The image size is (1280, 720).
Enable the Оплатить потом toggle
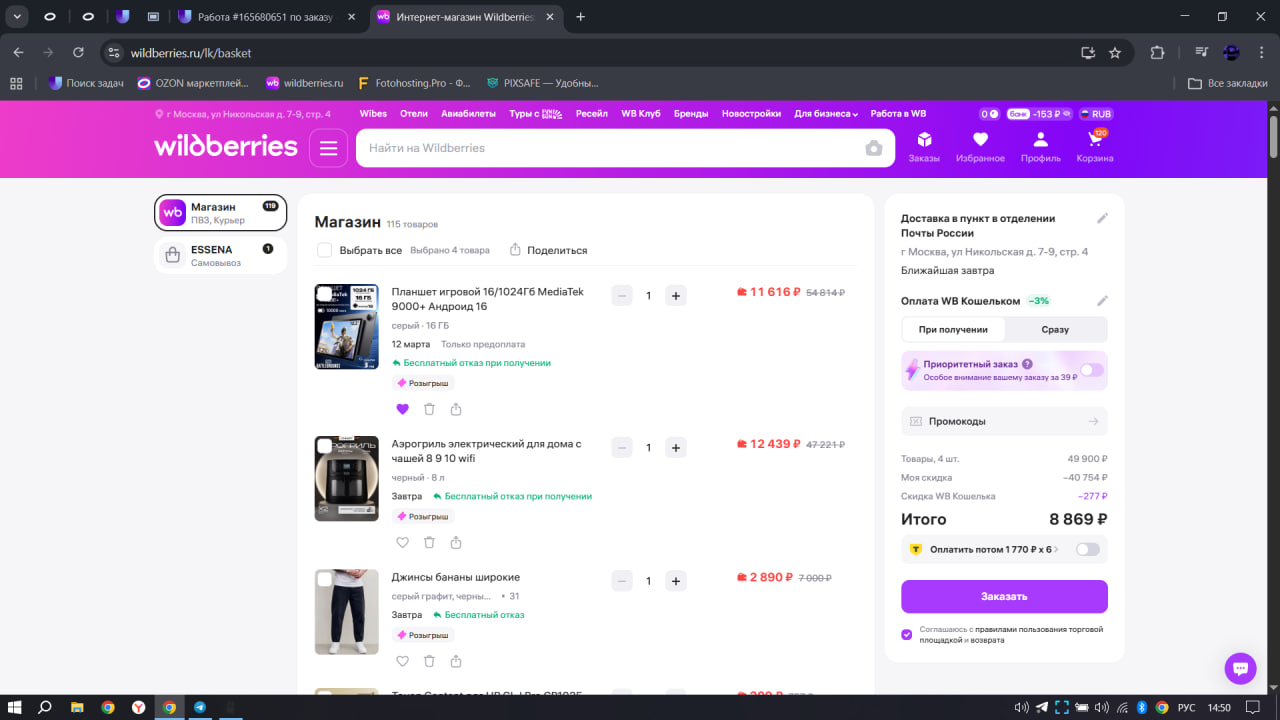pos(1087,549)
